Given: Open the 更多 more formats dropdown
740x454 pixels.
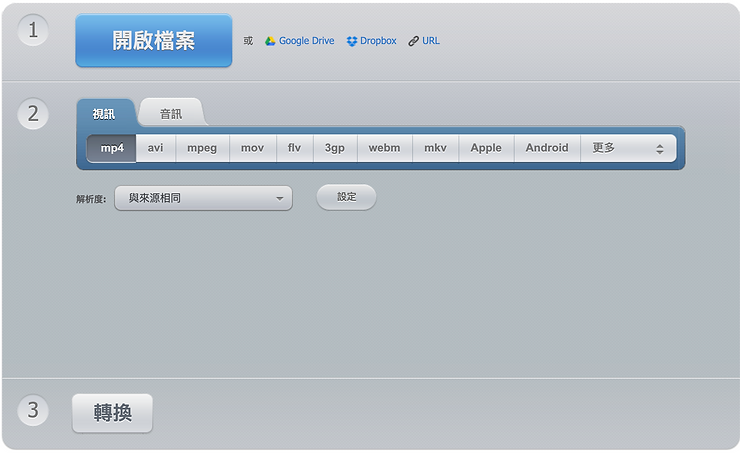Looking at the screenshot, I should click(x=628, y=148).
